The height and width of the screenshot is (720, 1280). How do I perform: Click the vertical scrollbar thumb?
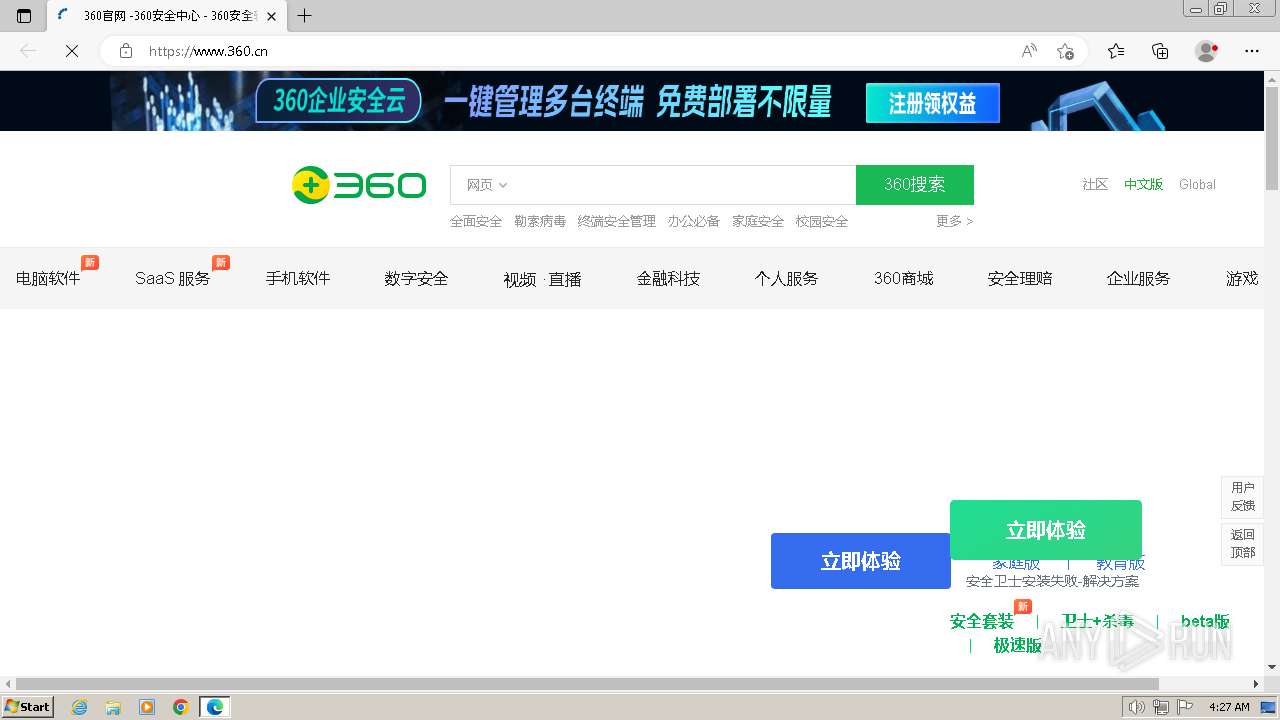click(1272, 138)
